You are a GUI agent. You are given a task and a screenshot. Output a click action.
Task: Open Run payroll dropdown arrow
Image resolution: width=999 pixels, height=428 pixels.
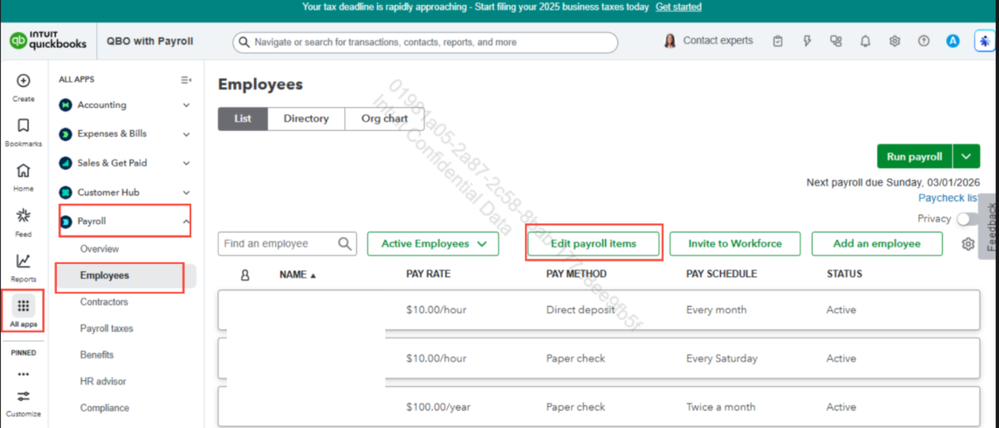[967, 157]
